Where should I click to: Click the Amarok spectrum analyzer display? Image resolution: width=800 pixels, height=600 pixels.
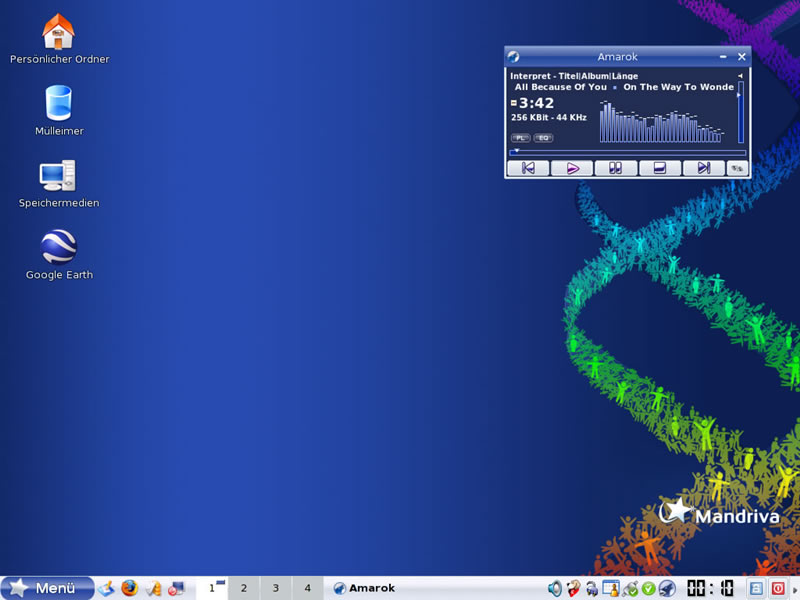(x=662, y=122)
